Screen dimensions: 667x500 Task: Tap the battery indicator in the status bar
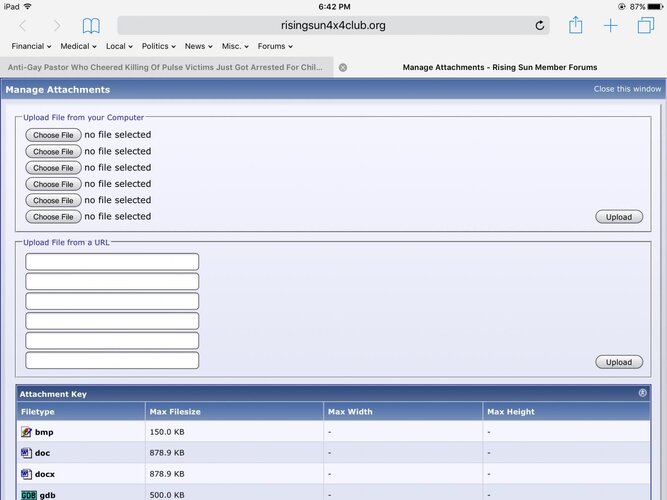tap(654, 7)
